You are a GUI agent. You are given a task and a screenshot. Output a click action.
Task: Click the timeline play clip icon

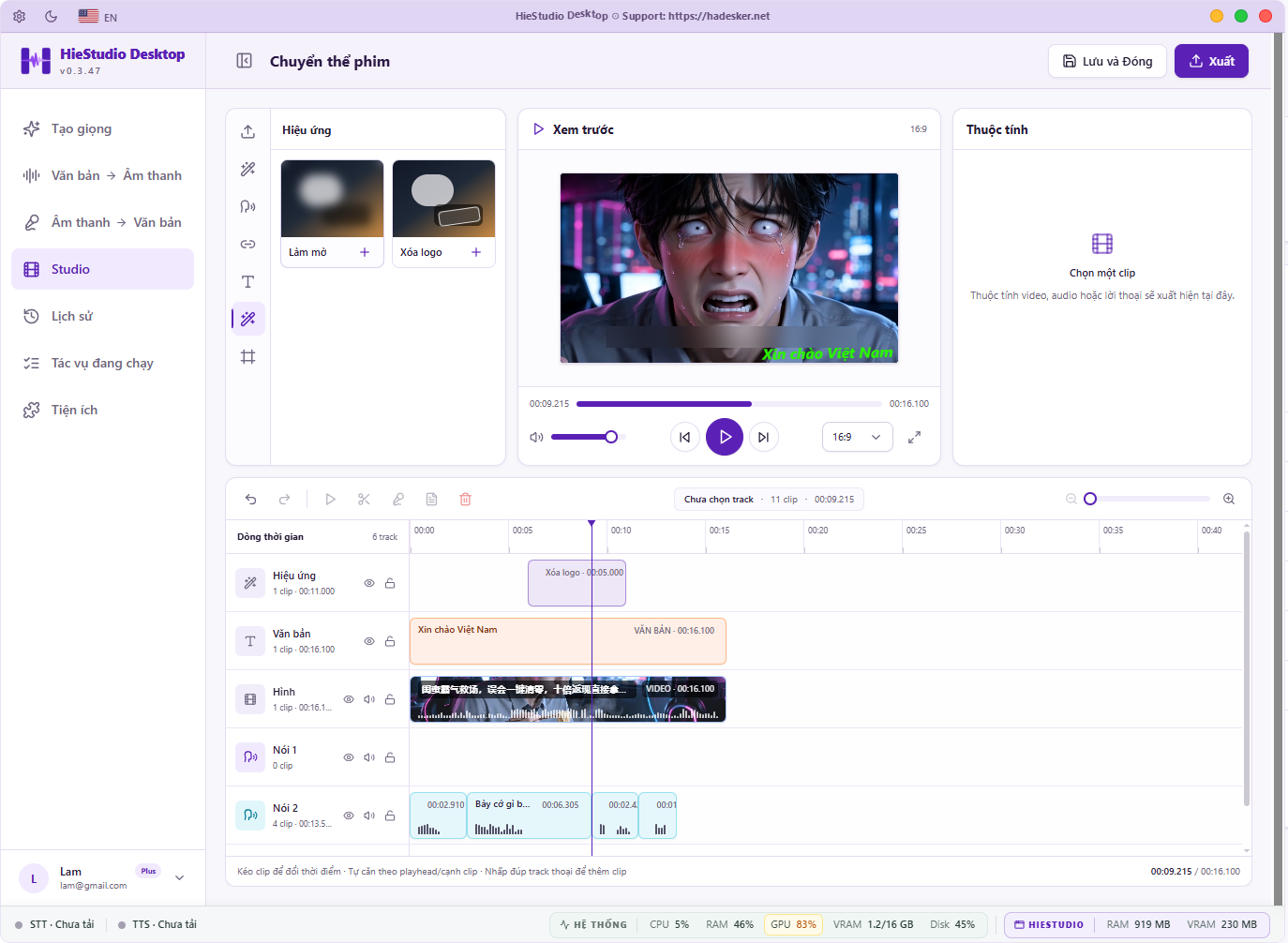(330, 500)
